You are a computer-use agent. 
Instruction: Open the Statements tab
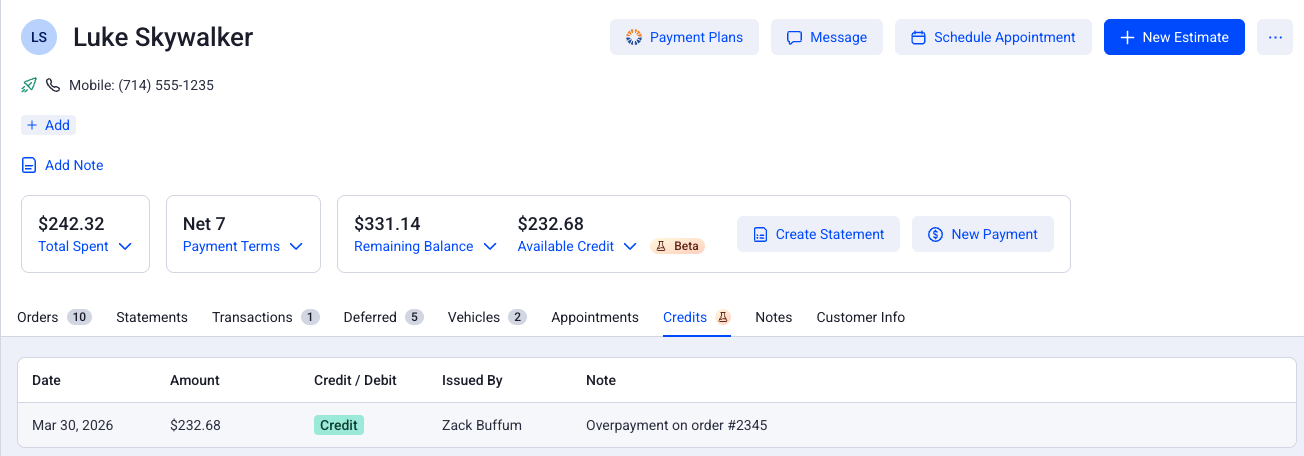pyautogui.click(x=152, y=317)
